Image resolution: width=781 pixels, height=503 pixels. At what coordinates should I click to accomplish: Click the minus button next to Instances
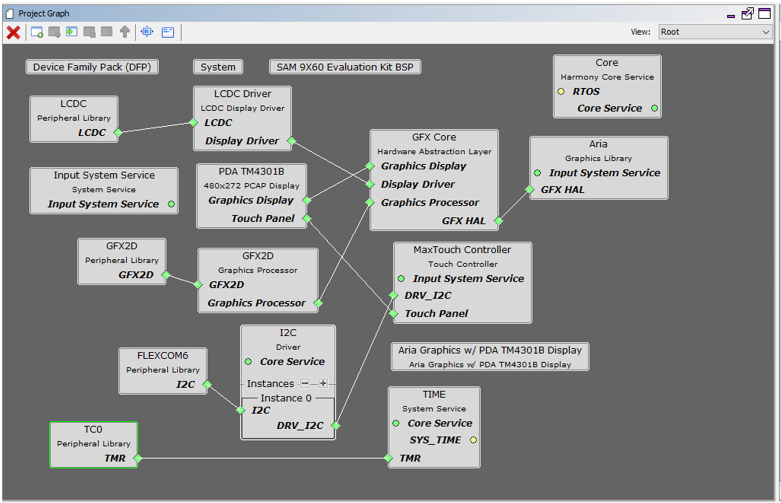coord(305,383)
